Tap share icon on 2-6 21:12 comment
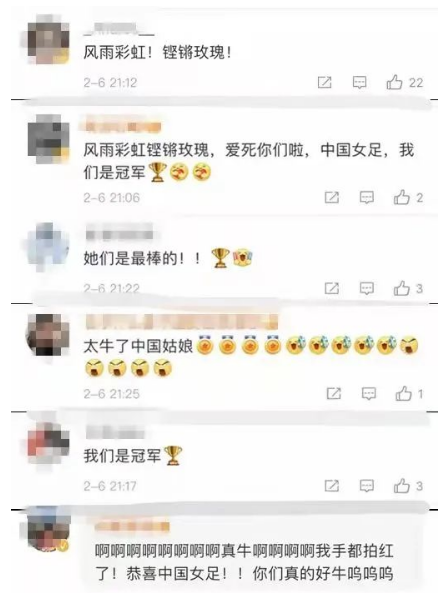Screen dimensions: 444x600 click(325, 82)
